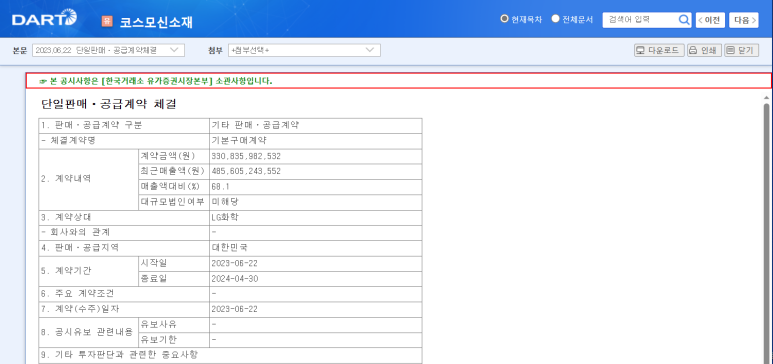
Task: Click the label 유보사유
Action: (159, 325)
